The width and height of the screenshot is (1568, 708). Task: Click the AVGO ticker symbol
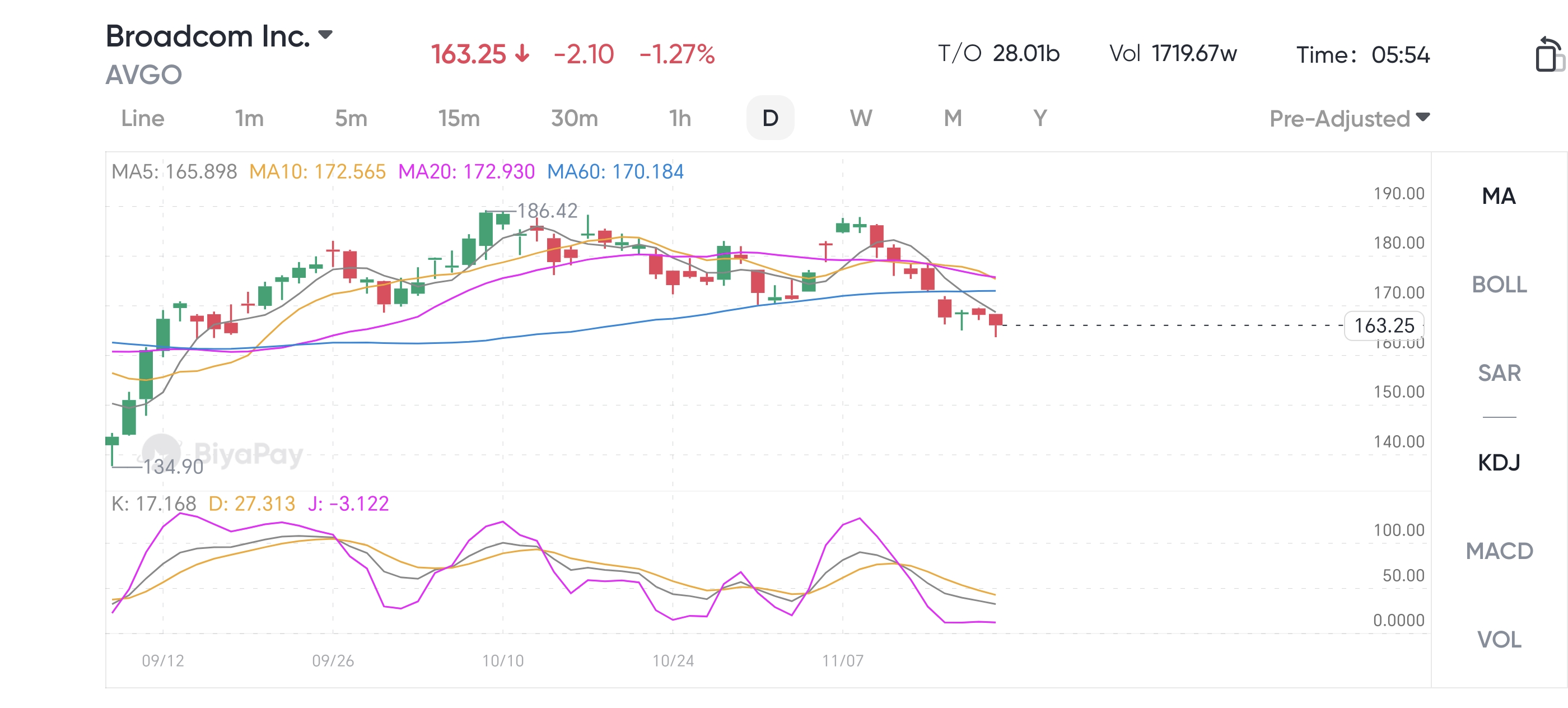pos(144,75)
